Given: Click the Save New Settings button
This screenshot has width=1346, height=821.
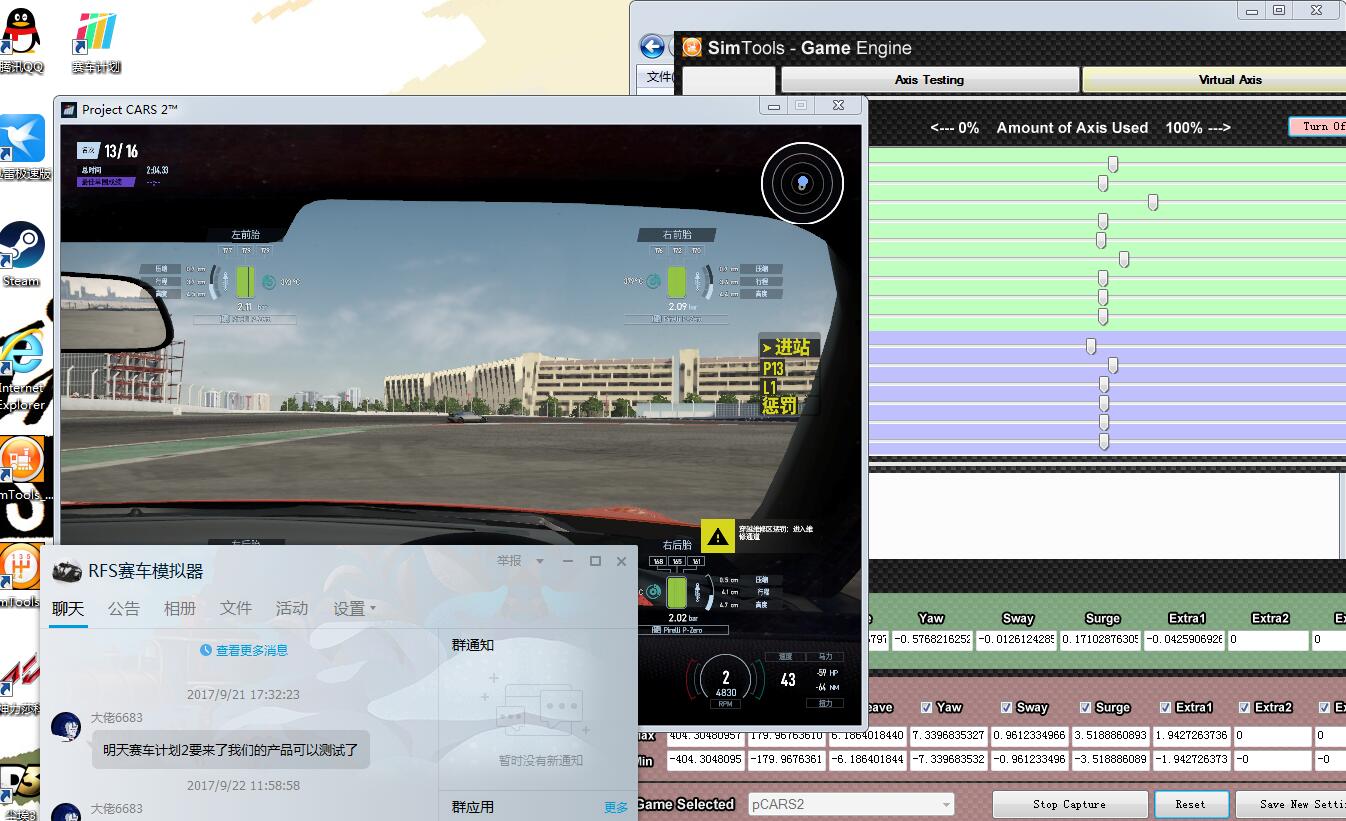Looking at the screenshot, I should click(x=1291, y=804).
